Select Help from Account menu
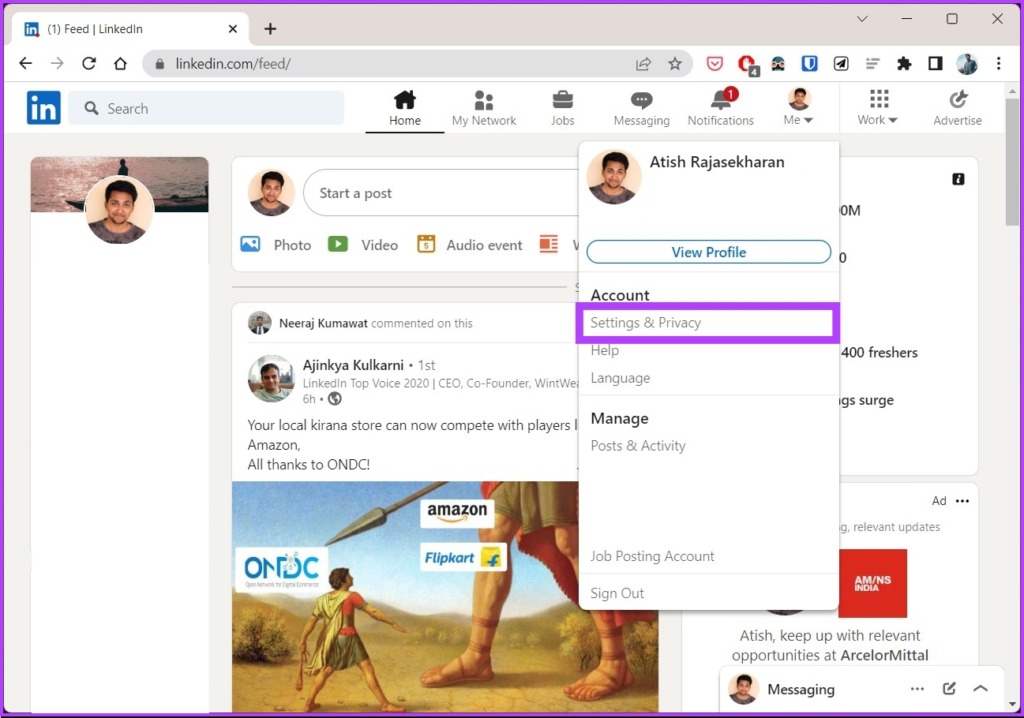This screenshot has width=1024, height=718. 605,350
